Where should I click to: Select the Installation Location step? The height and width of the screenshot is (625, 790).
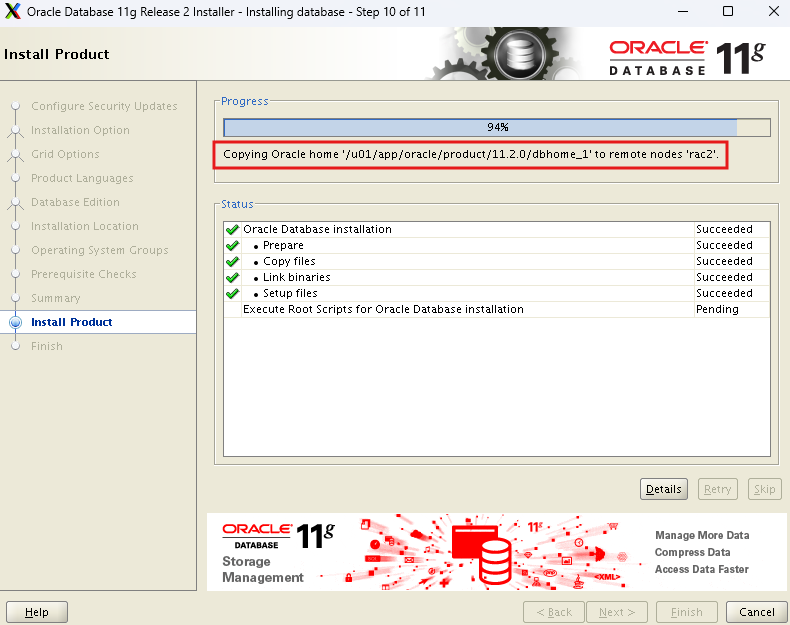[x=85, y=226]
